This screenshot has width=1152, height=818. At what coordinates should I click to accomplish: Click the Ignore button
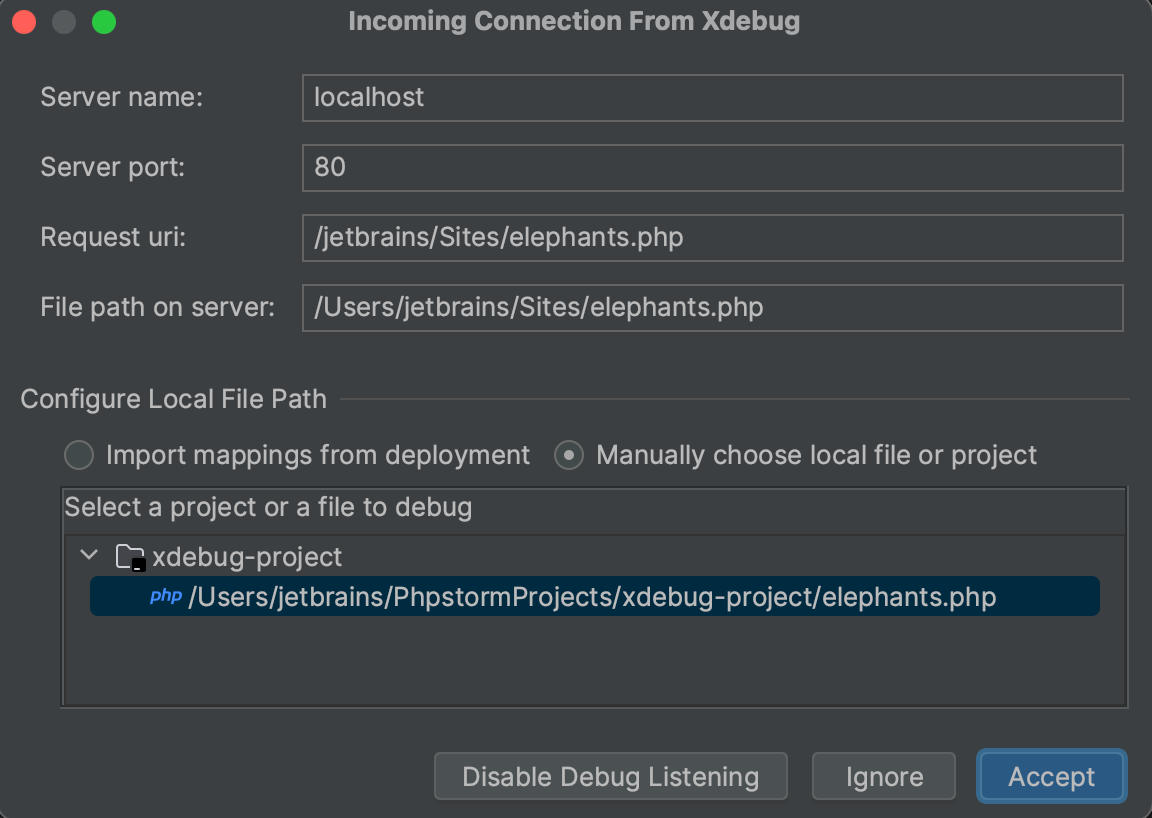click(x=884, y=776)
